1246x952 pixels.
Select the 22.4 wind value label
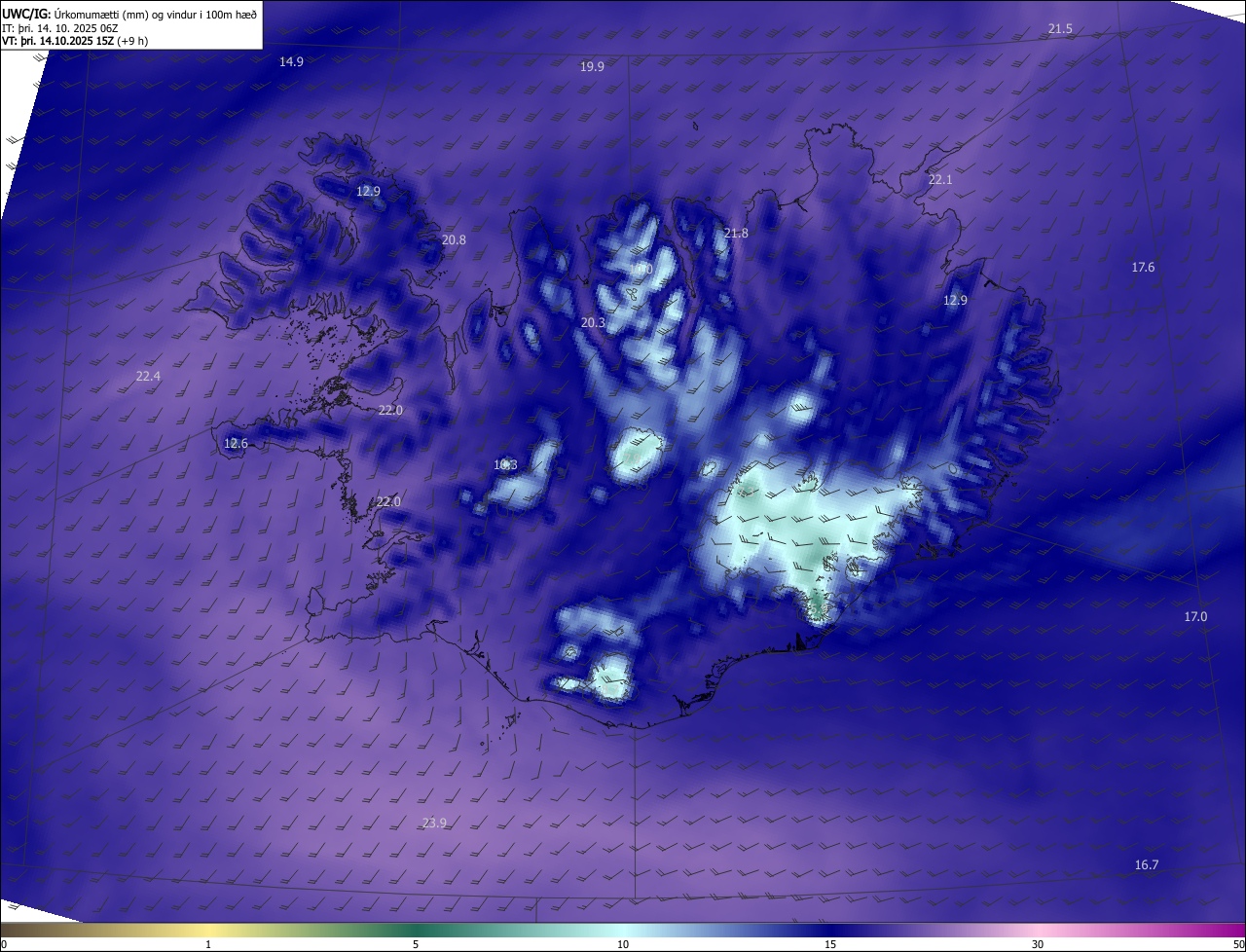pos(148,376)
